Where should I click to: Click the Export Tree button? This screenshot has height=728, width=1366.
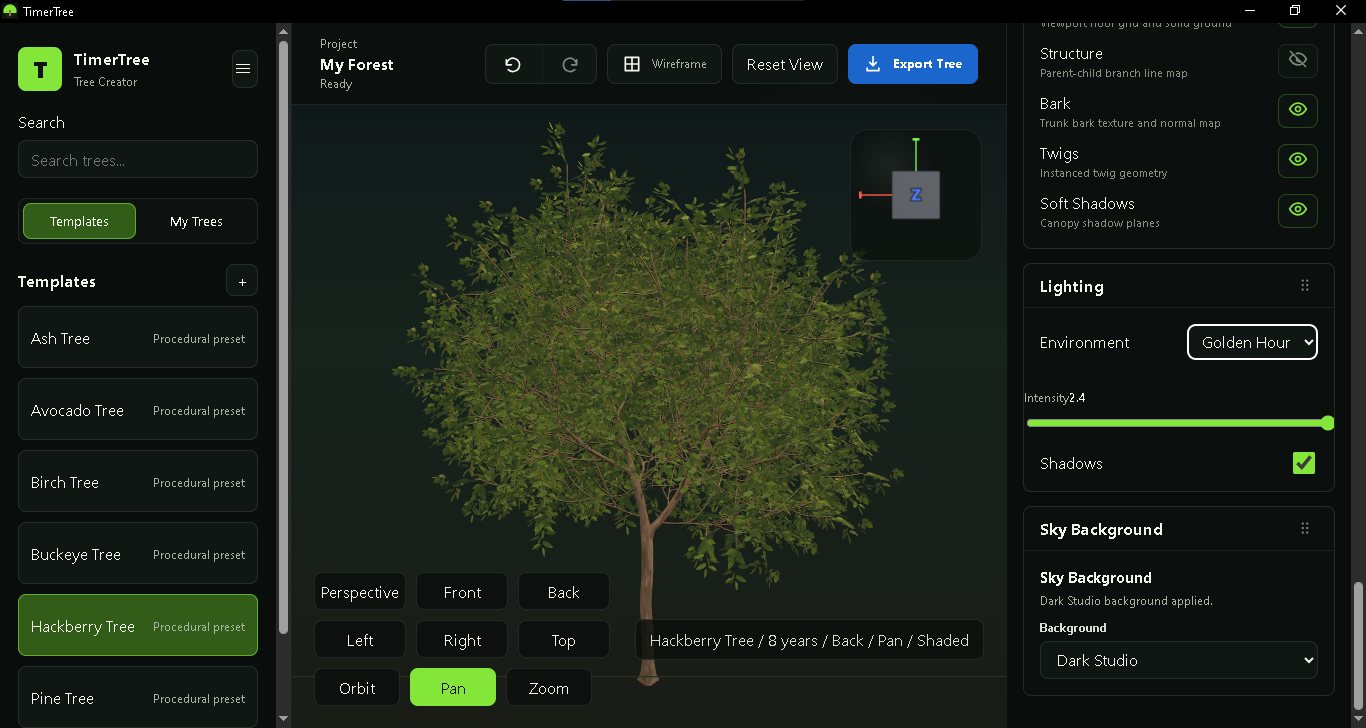click(913, 64)
